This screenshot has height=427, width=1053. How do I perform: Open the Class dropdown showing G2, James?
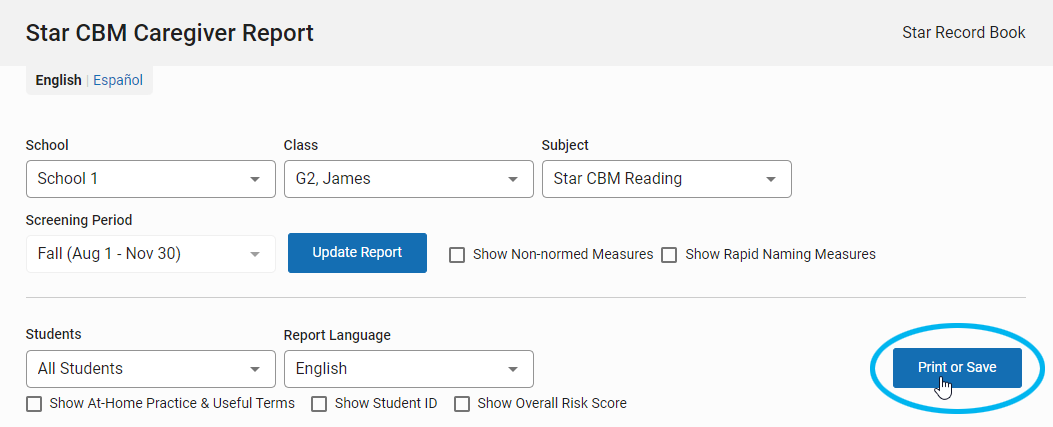(x=409, y=179)
